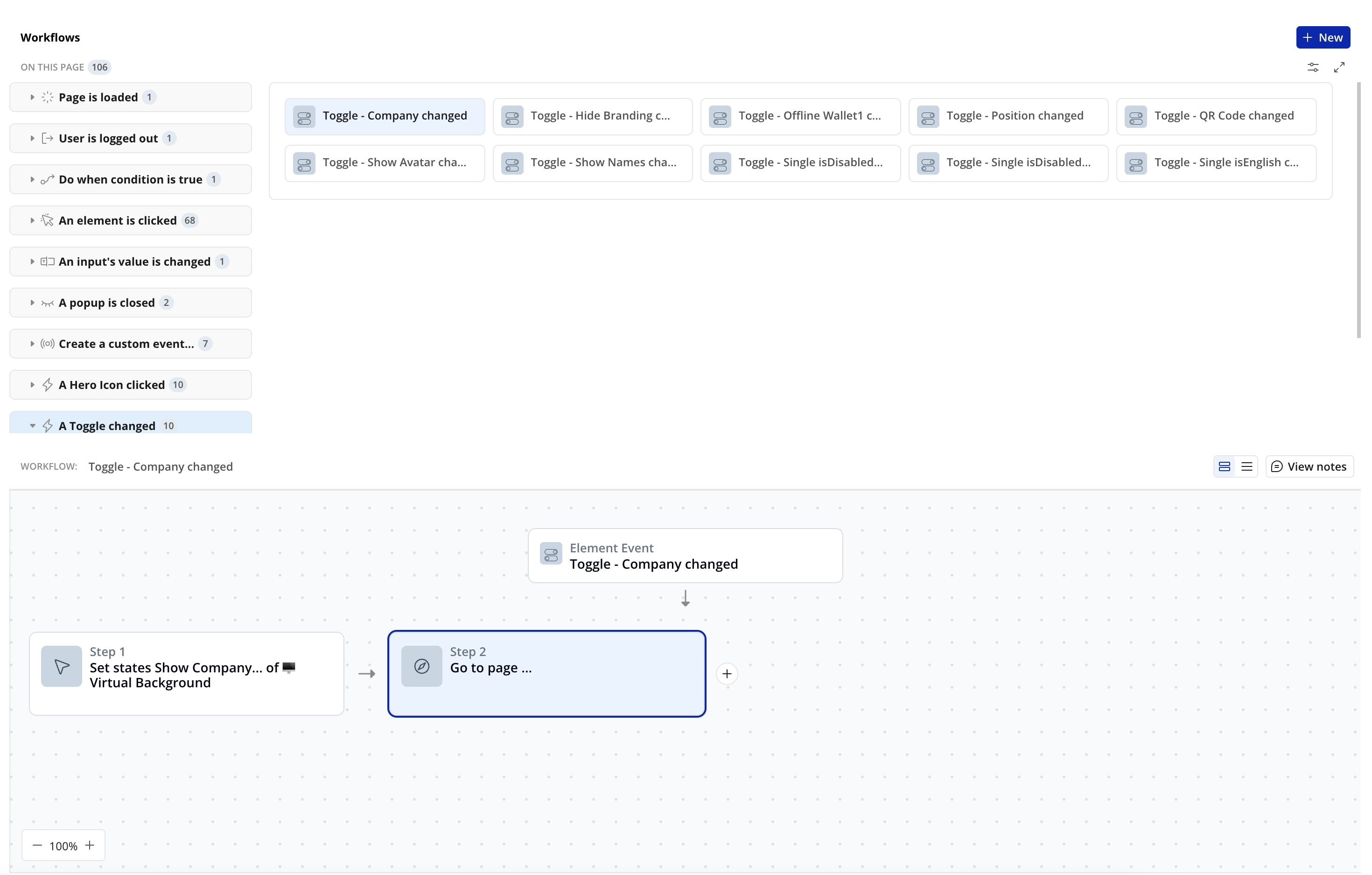Open View notes
This screenshot has width=1372, height=875.
coord(1309,466)
